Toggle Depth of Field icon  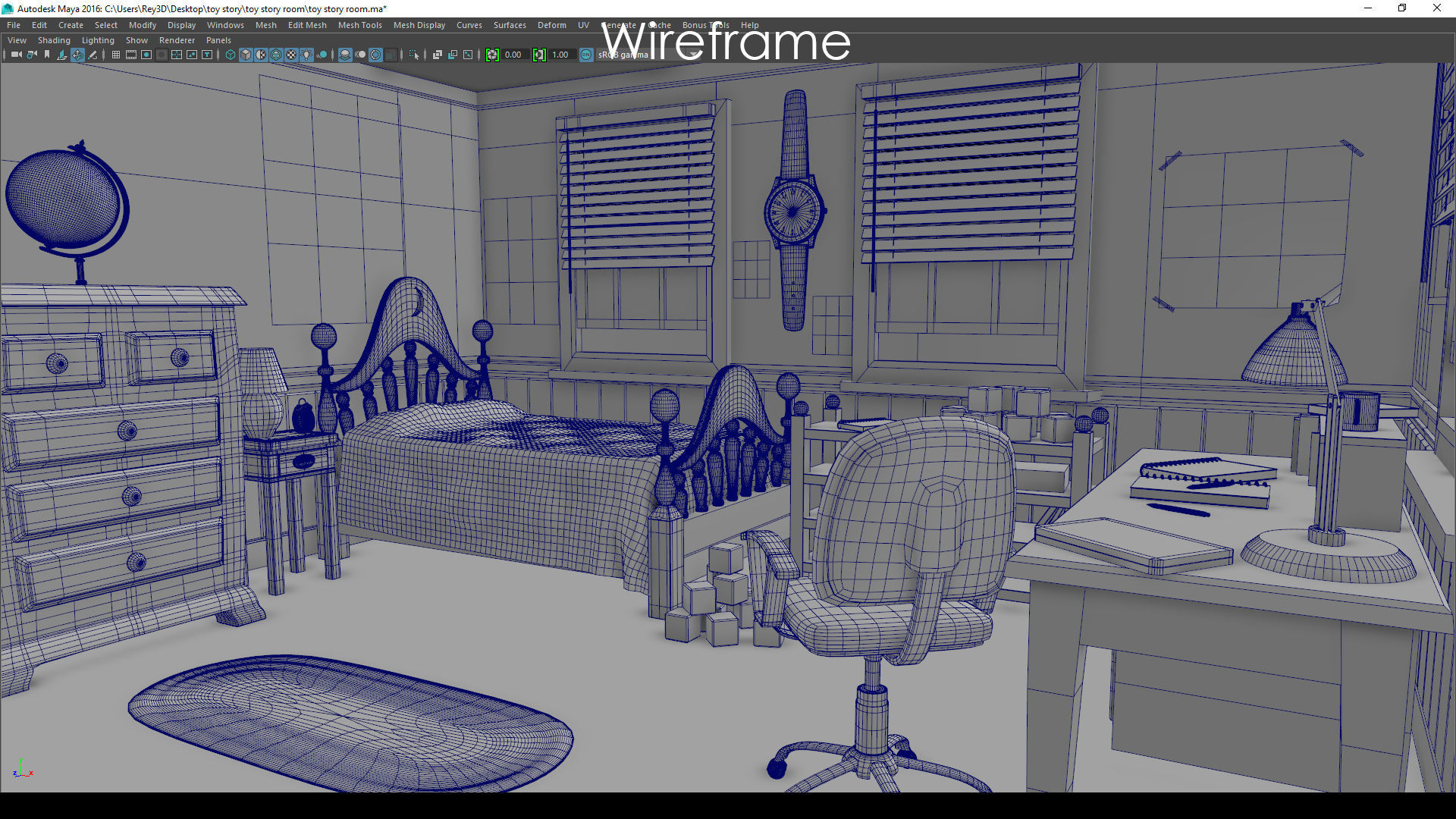(x=391, y=55)
